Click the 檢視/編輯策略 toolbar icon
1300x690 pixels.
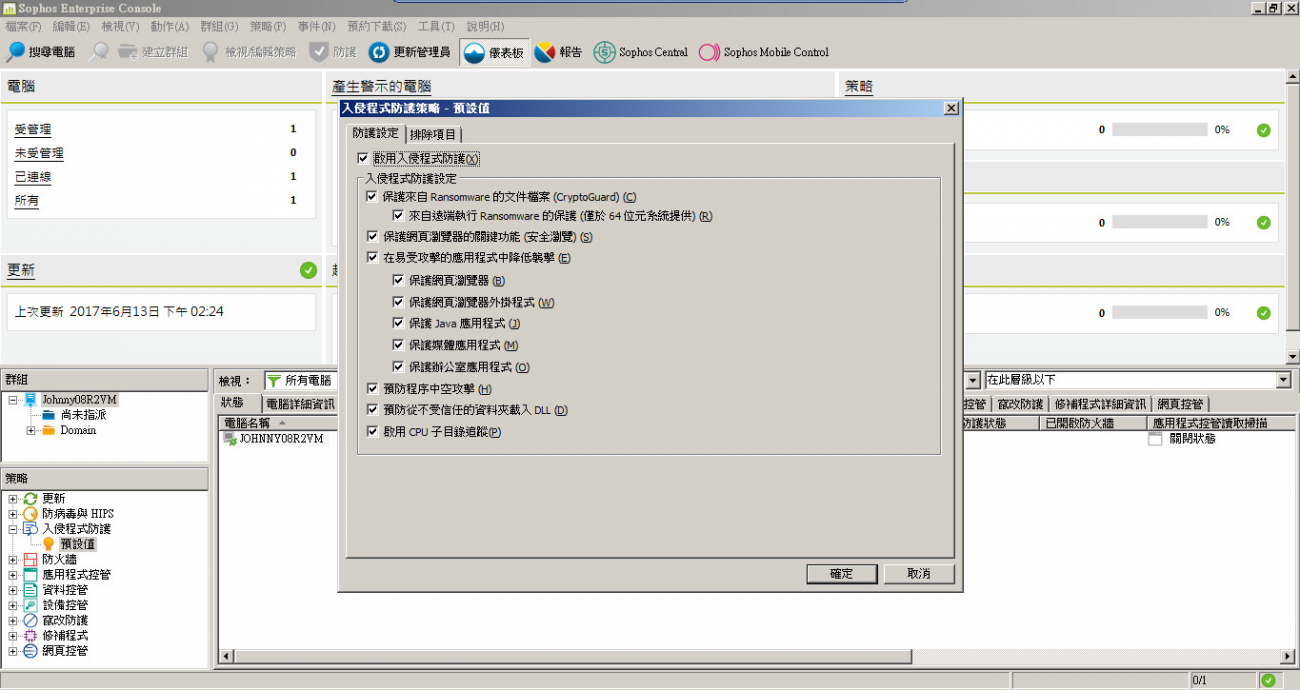click(x=211, y=52)
